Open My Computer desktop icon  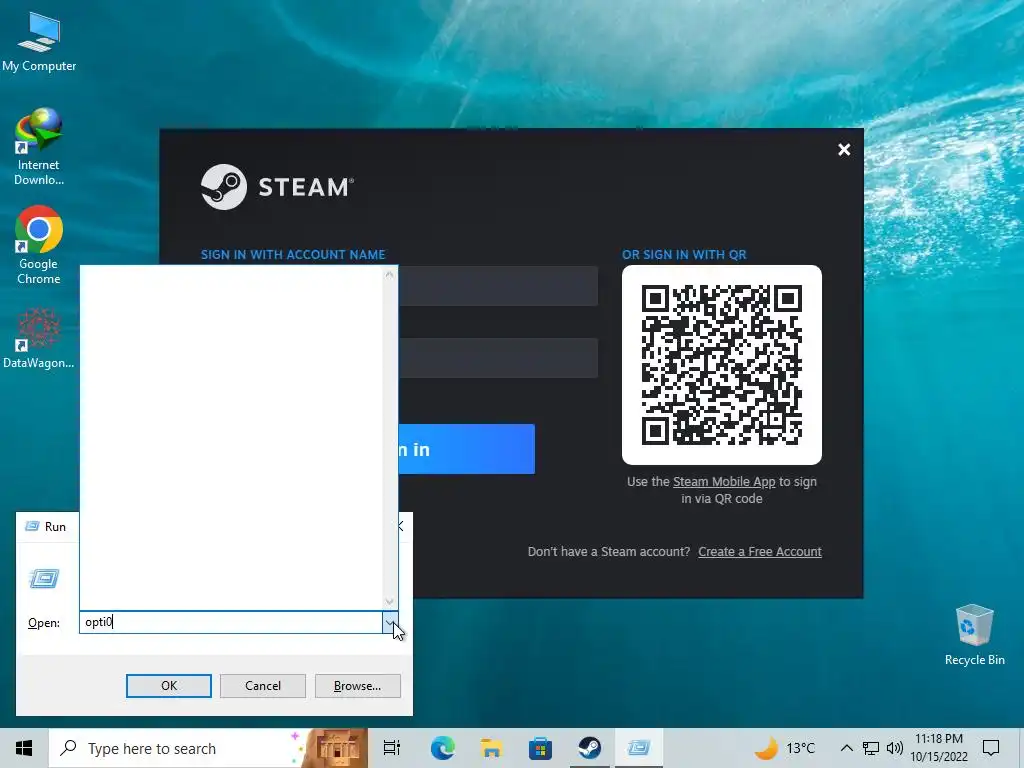click(39, 41)
